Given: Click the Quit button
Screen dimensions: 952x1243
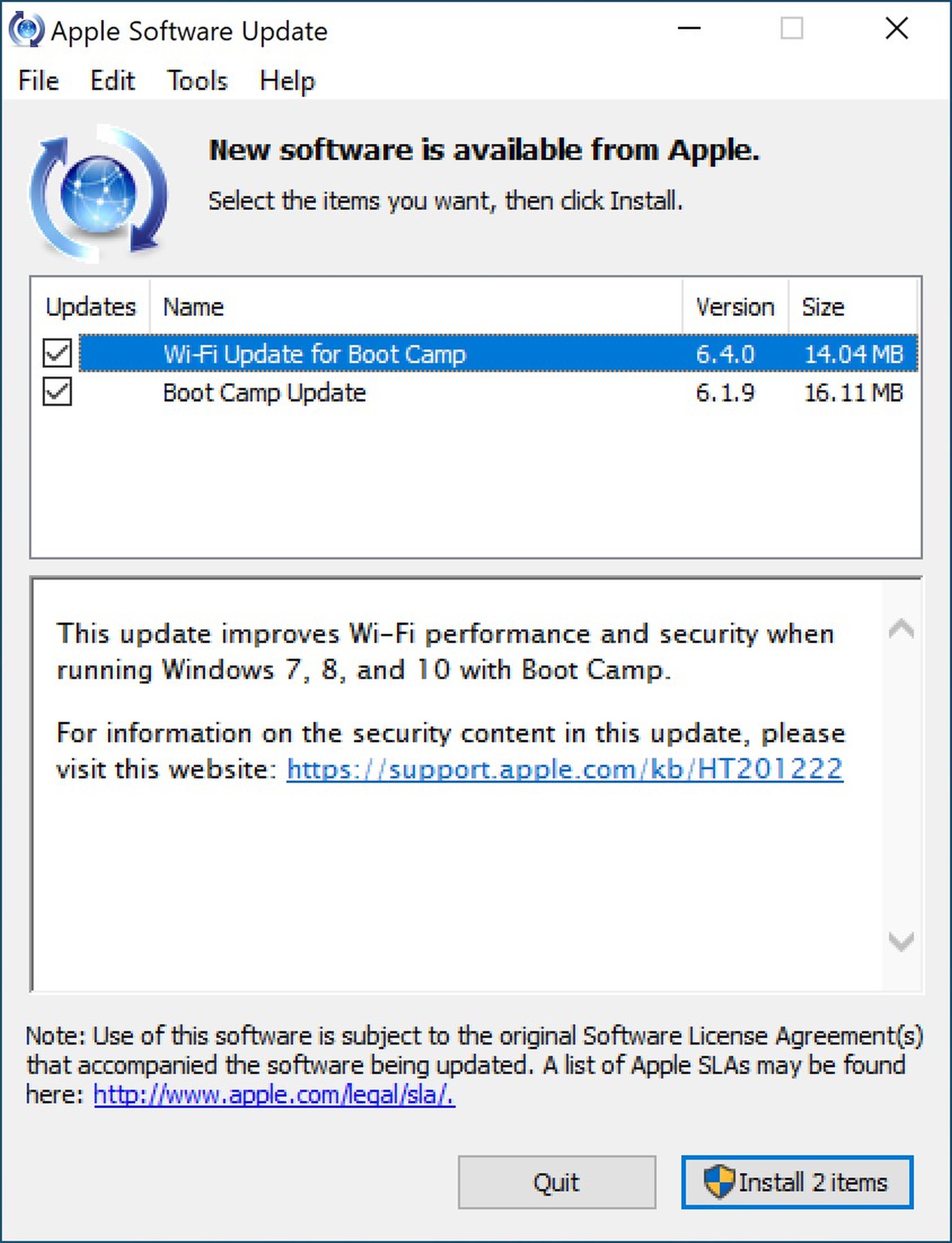Looking at the screenshot, I should [557, 1183].
